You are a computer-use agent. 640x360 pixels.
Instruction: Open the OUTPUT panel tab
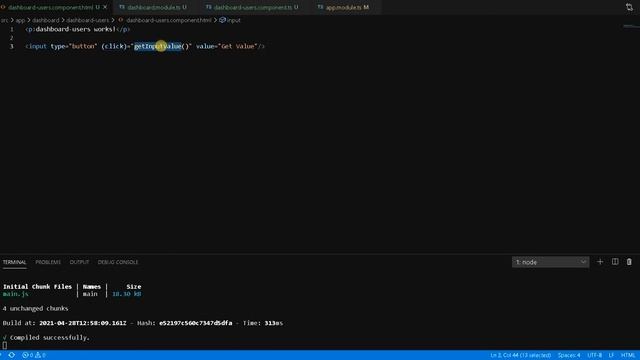tap(79, 262)
